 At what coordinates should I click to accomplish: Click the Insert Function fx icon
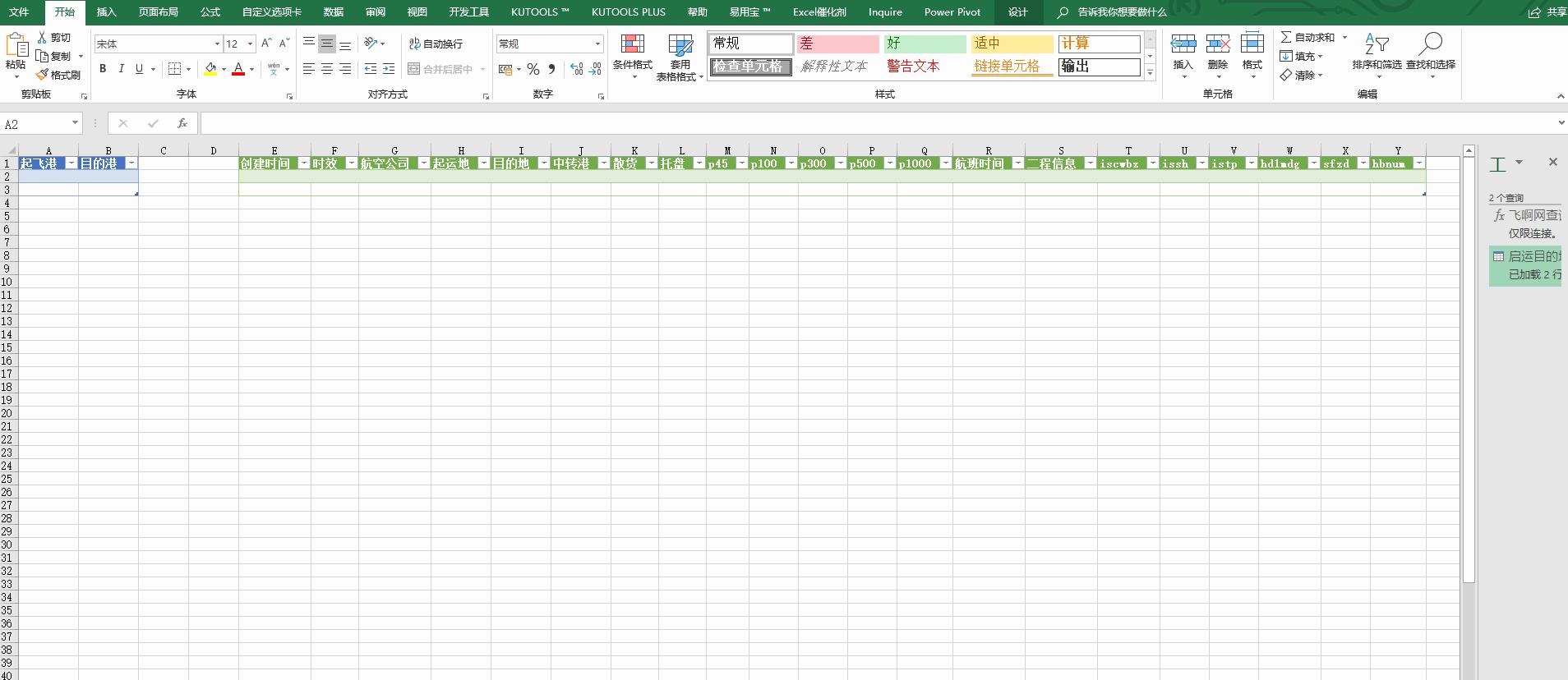182,123
